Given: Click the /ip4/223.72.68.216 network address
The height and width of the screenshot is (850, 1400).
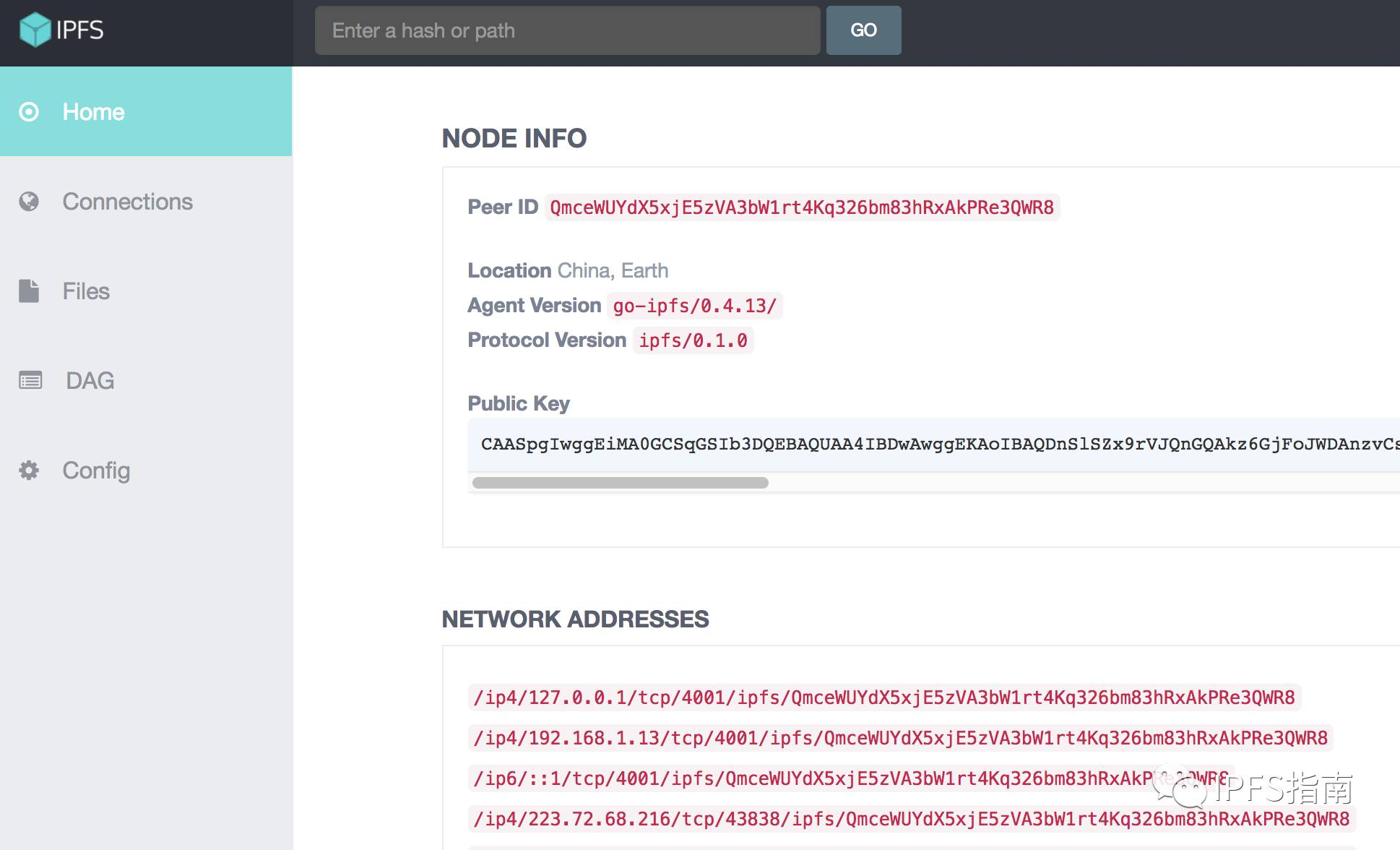Looking at the screenshot, I should point(912,819).
